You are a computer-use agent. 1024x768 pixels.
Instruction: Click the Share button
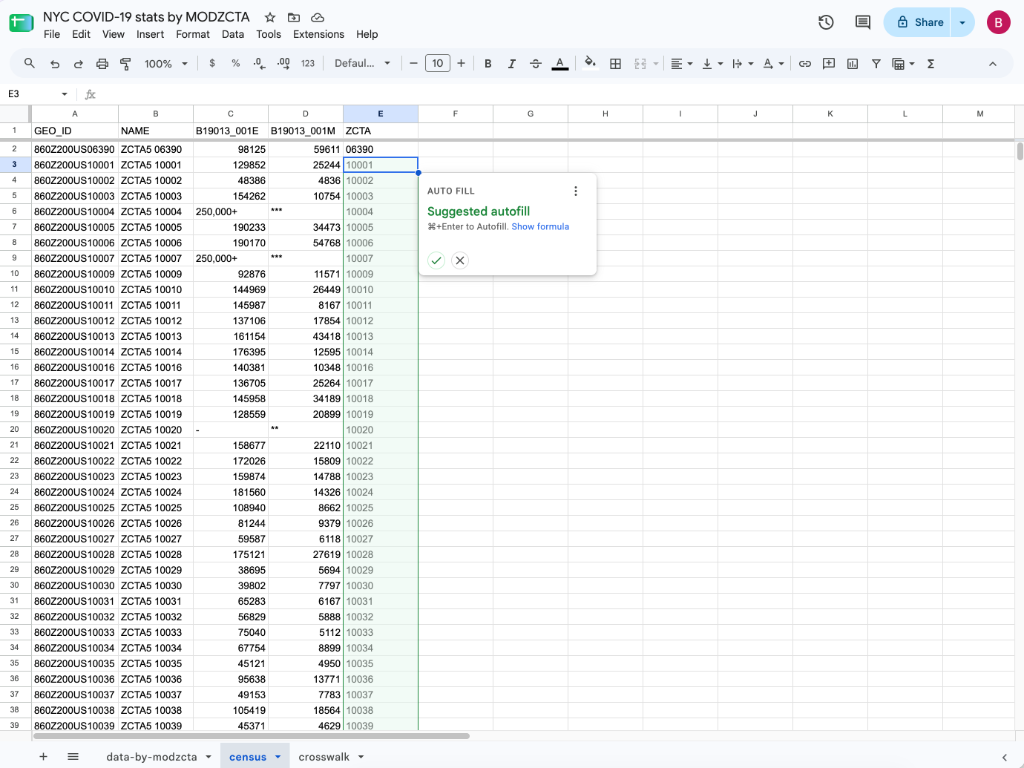point(918,22)
